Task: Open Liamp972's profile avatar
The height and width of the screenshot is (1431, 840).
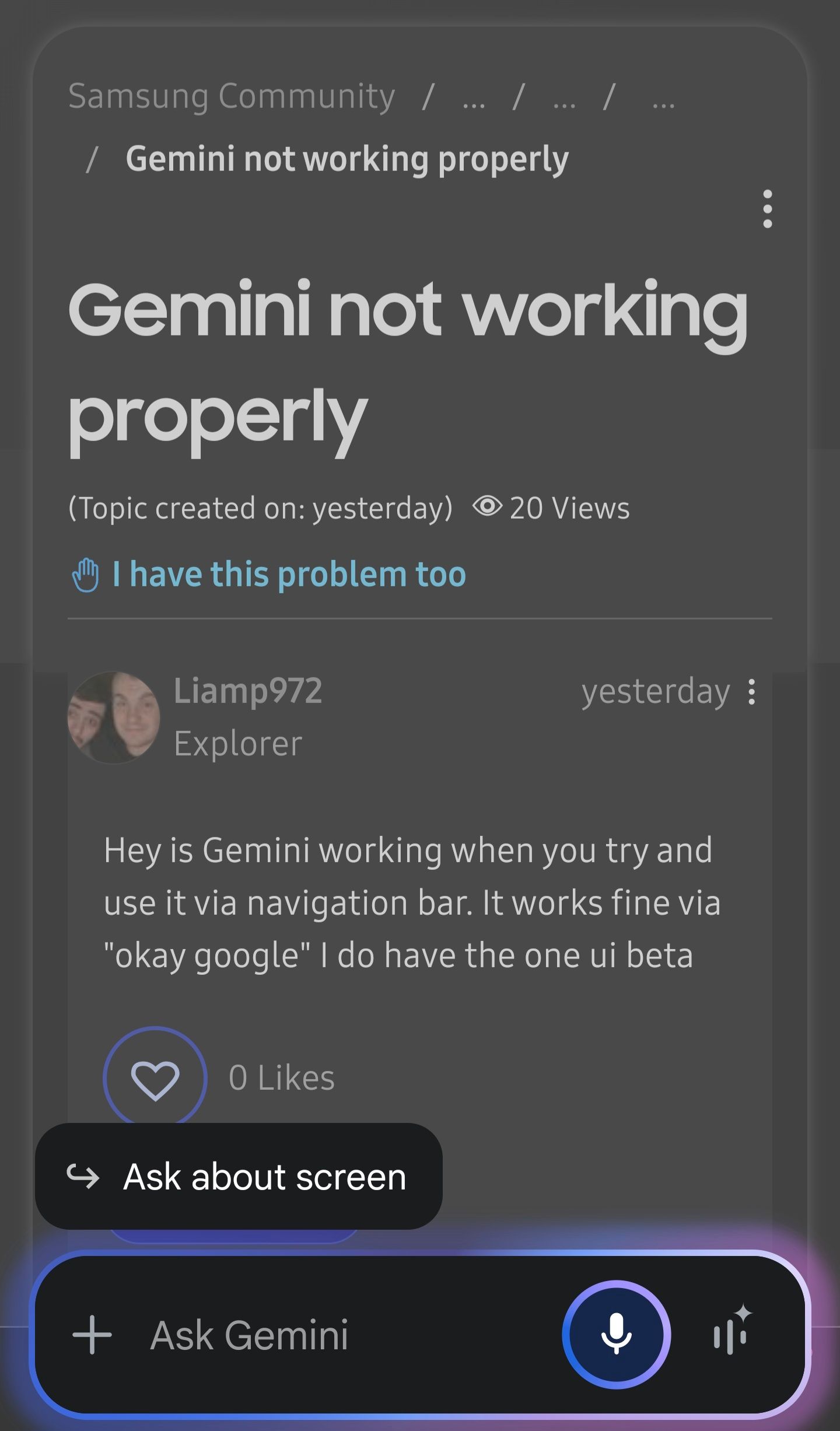Action: 114,717
